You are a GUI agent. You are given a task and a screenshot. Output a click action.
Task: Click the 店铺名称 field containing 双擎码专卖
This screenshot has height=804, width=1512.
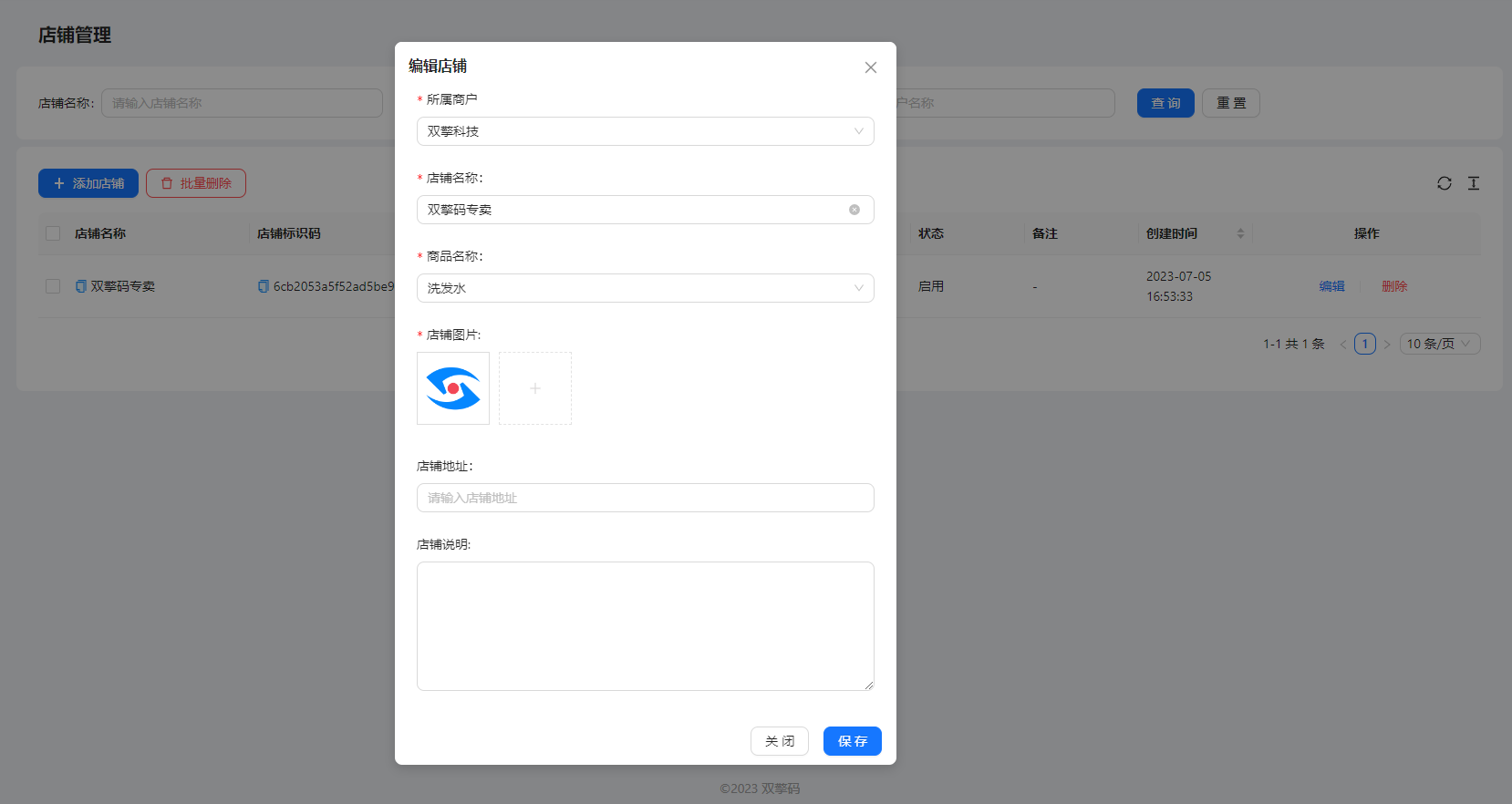646,210
